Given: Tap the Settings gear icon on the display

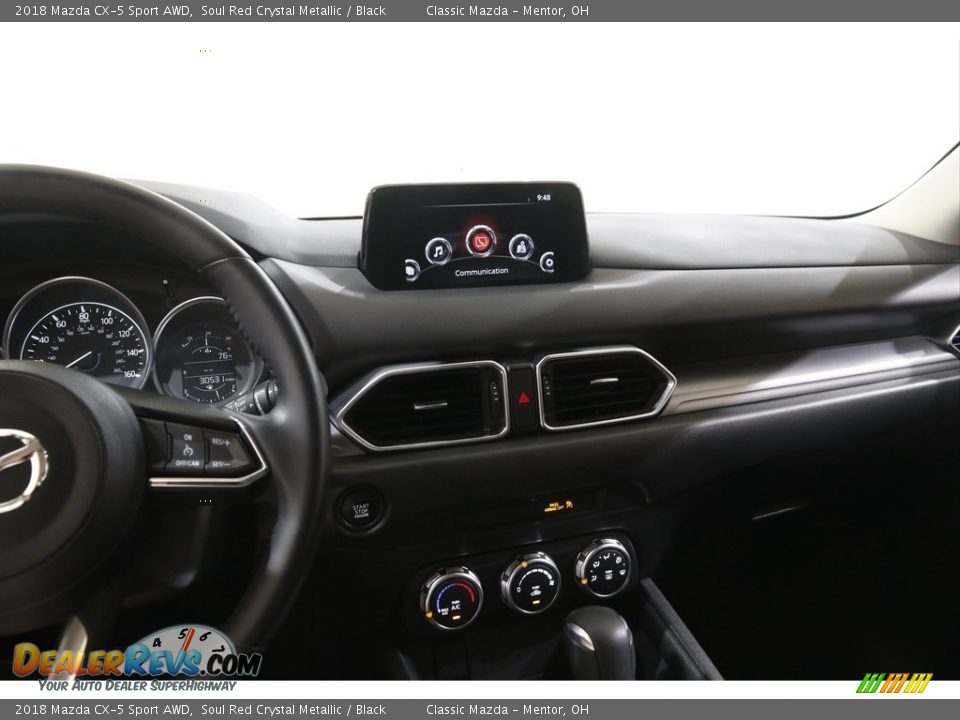Looking at the screenshot, I should click(547, 262).
